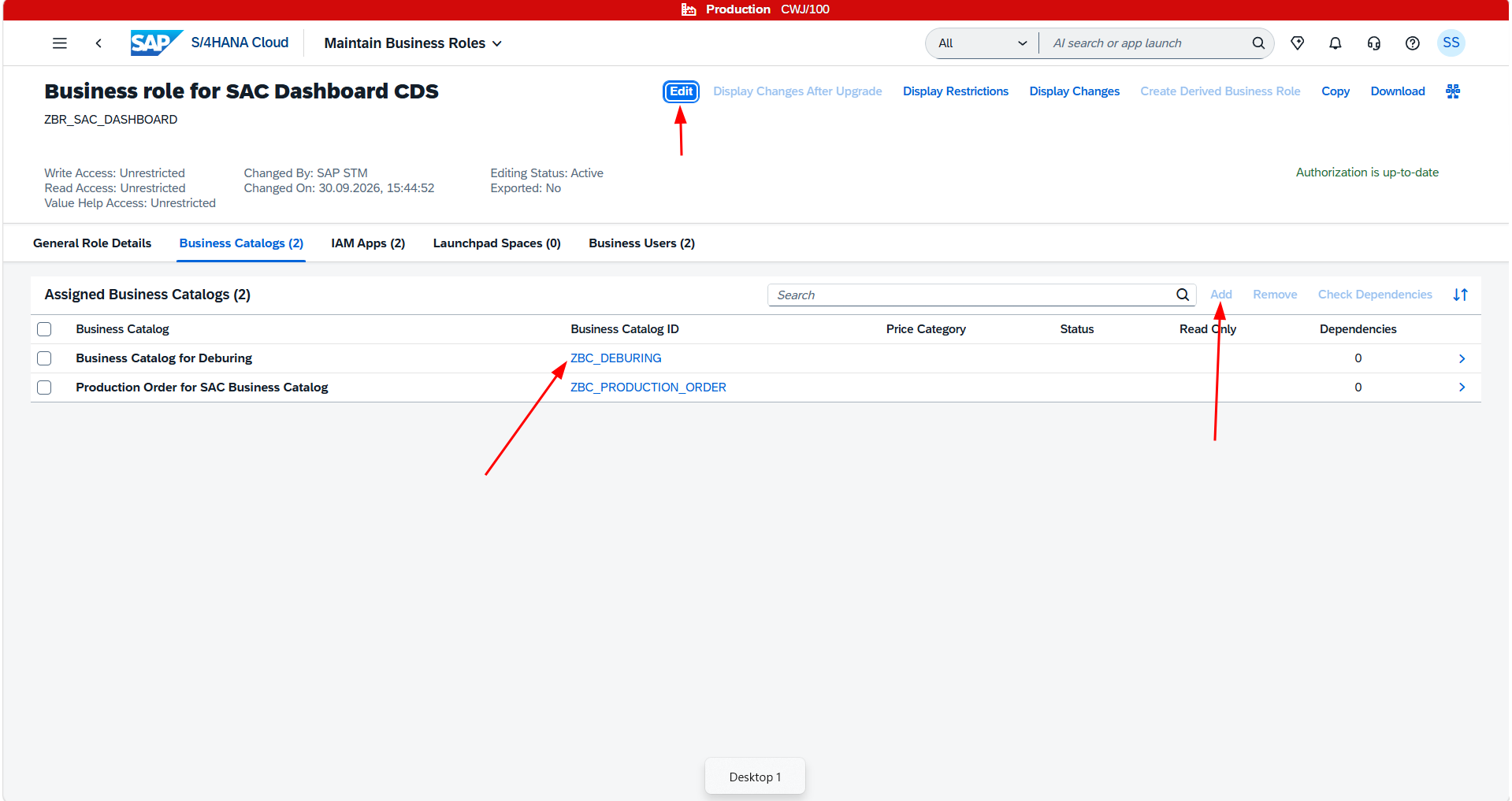The image size is (1512, 801).
Task: Select the Business Catalogs (2) tab
Action: click(x=241, y=243)
